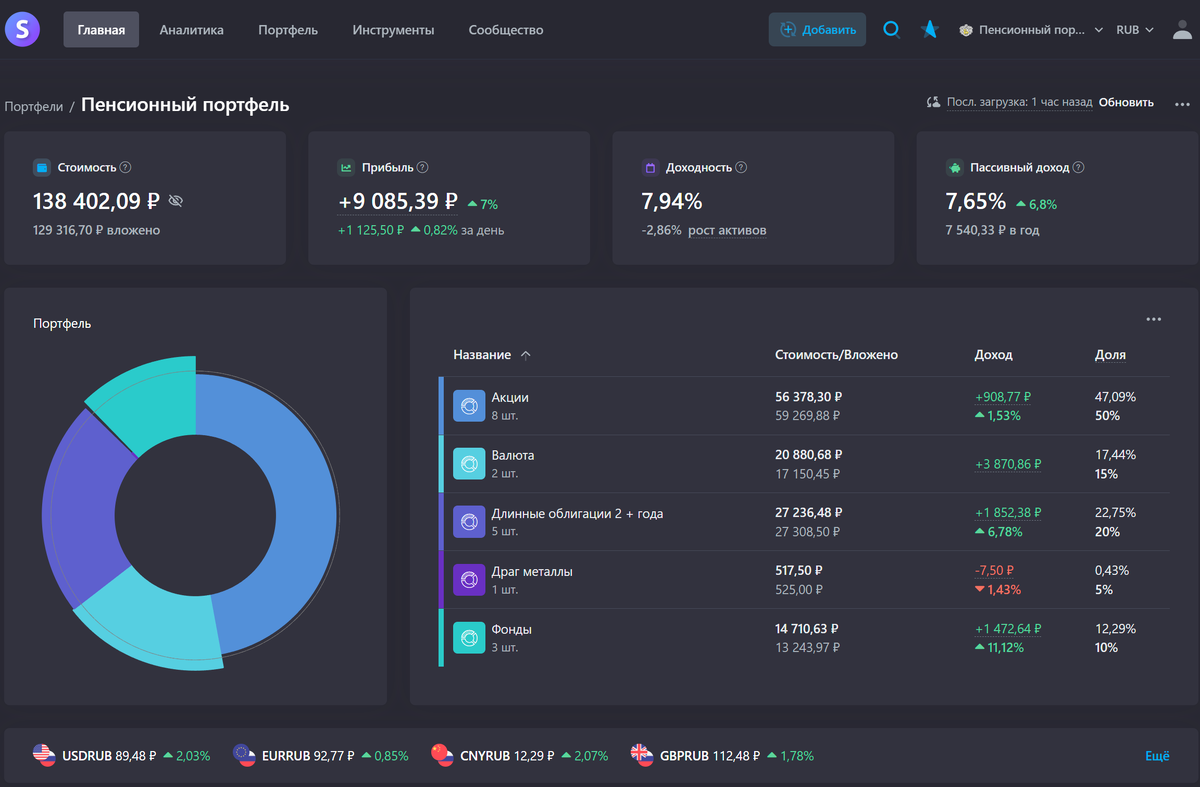Click the help icon next to Пассивный доход
Viewport: 1200px width, 787px height.
pyautogui.click(x=1078, y=168)
